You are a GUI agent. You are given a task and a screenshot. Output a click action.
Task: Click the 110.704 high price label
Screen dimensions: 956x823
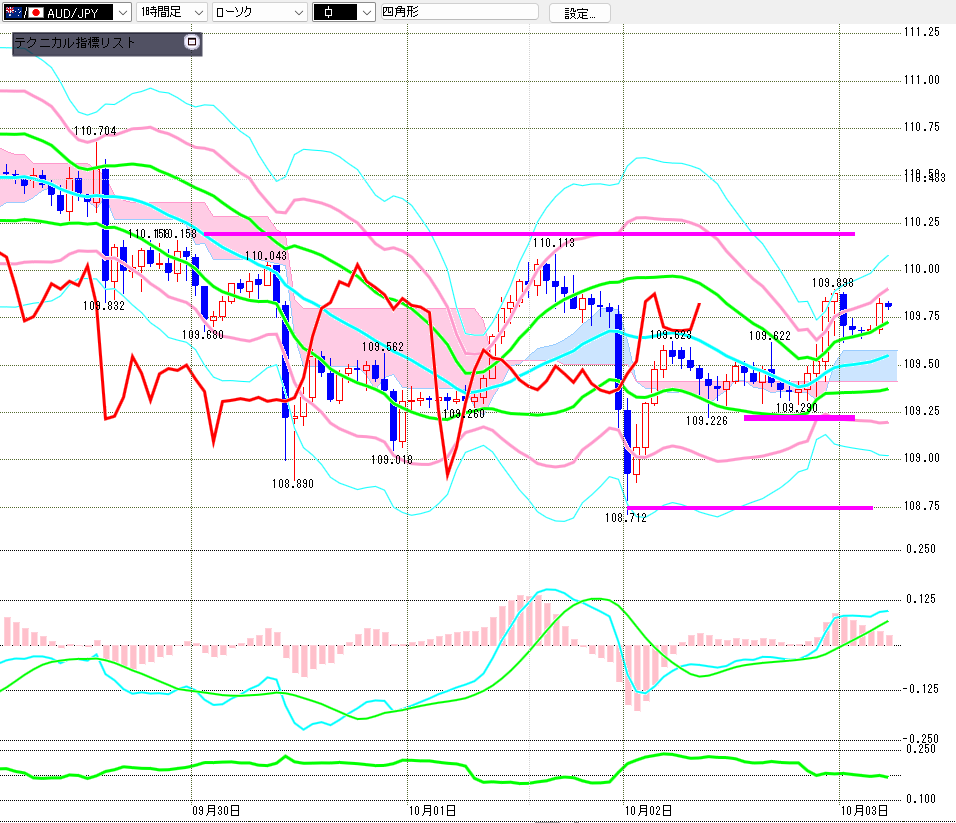point(95,130)
